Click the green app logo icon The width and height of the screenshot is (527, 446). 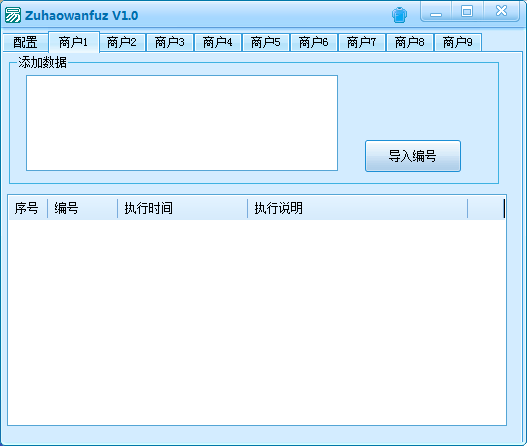coord(13,15)
